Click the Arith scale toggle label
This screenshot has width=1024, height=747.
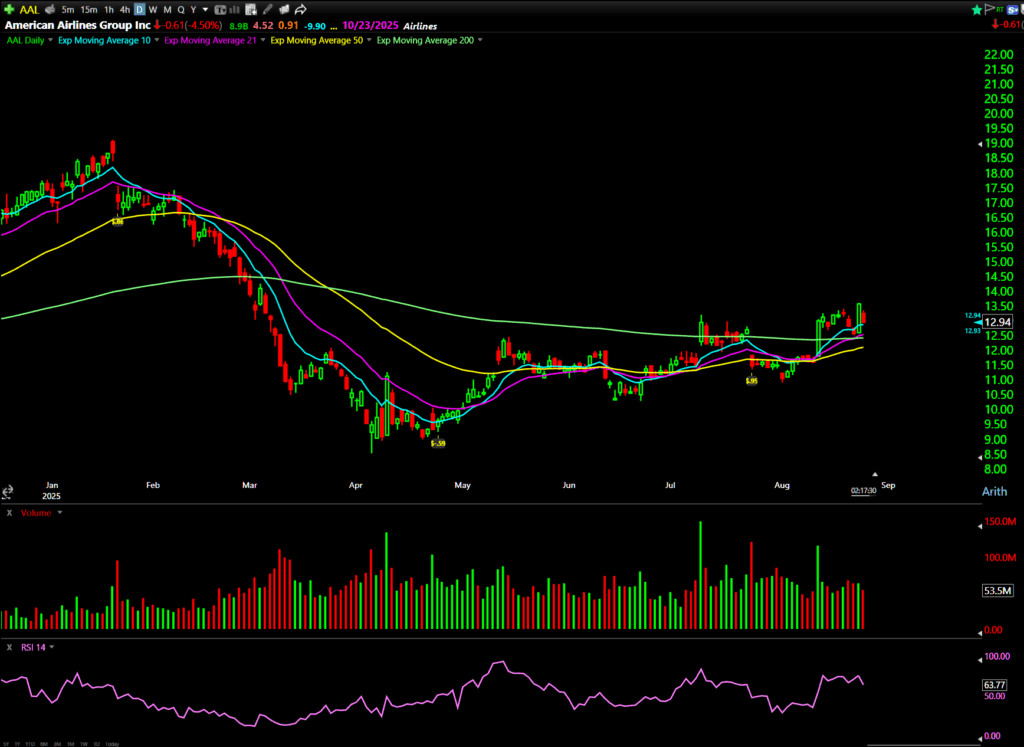pos(994,491)
